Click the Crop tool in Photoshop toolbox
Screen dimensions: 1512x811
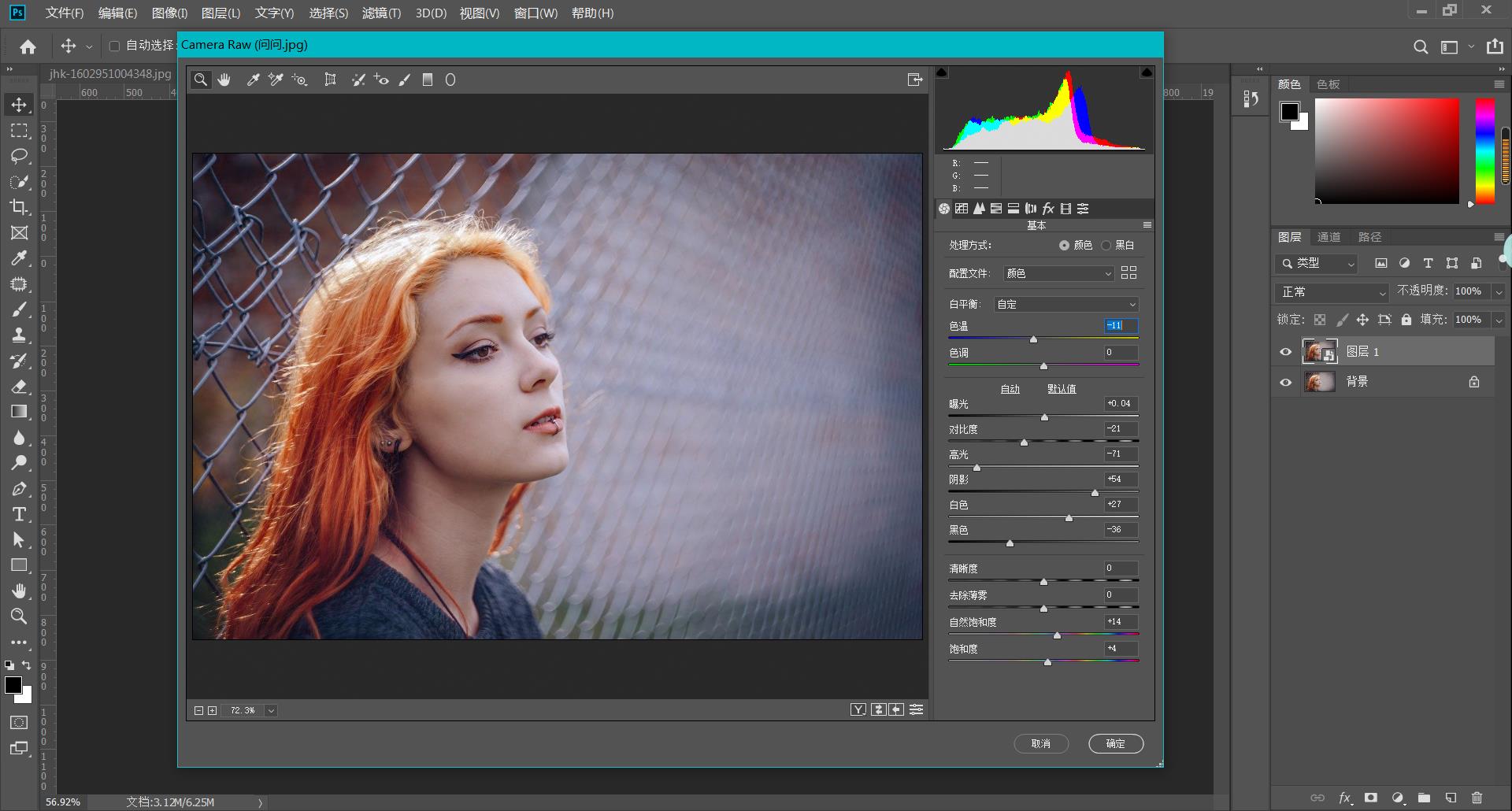pos(19,207)
